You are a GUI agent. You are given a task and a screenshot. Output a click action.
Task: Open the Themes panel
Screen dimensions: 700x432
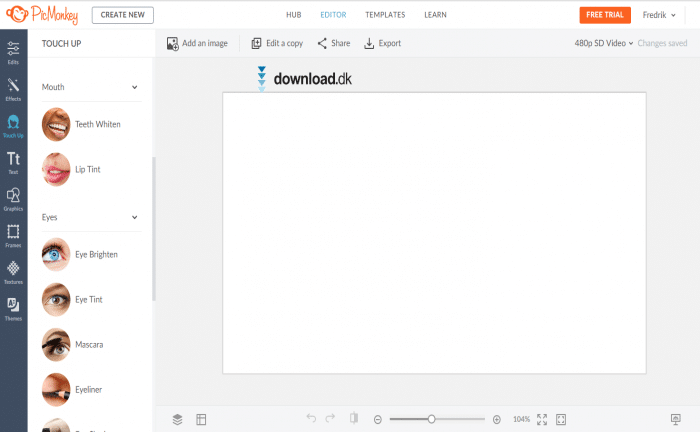coord(13,309)
